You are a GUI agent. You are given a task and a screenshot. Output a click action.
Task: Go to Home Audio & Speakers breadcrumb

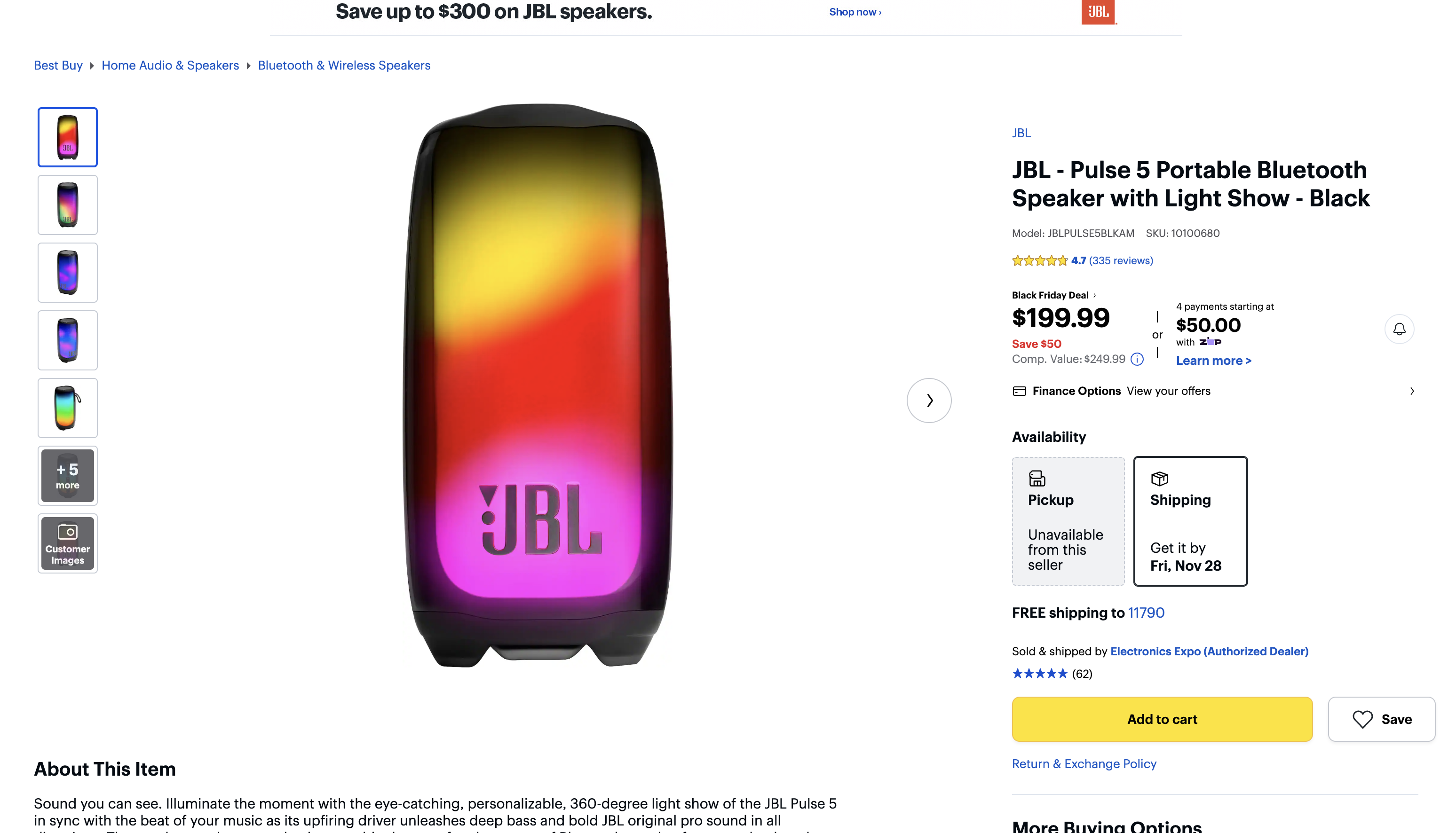click(170, 65)
